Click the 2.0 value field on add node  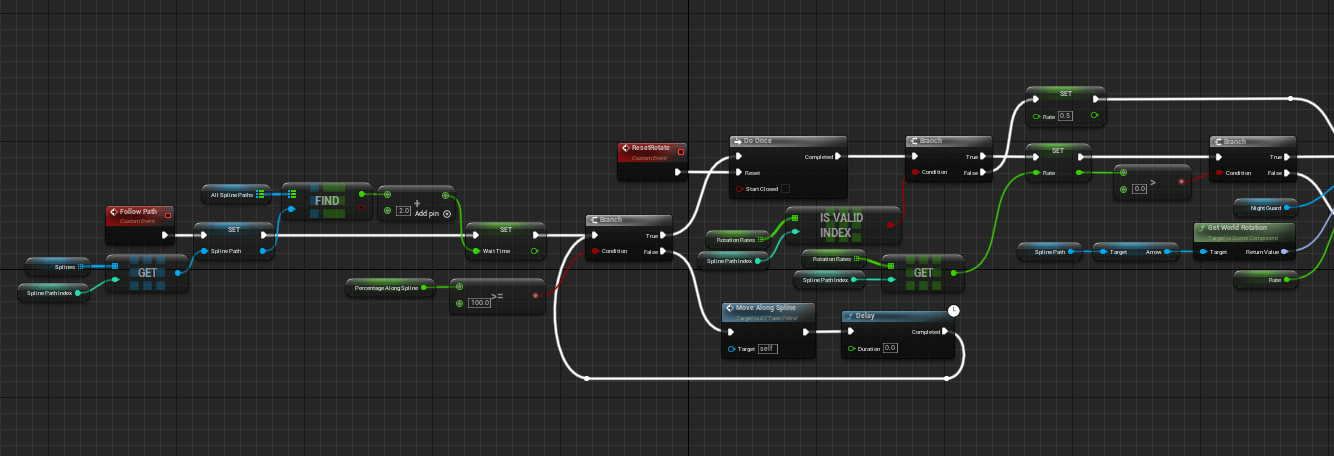click(404, 211)
